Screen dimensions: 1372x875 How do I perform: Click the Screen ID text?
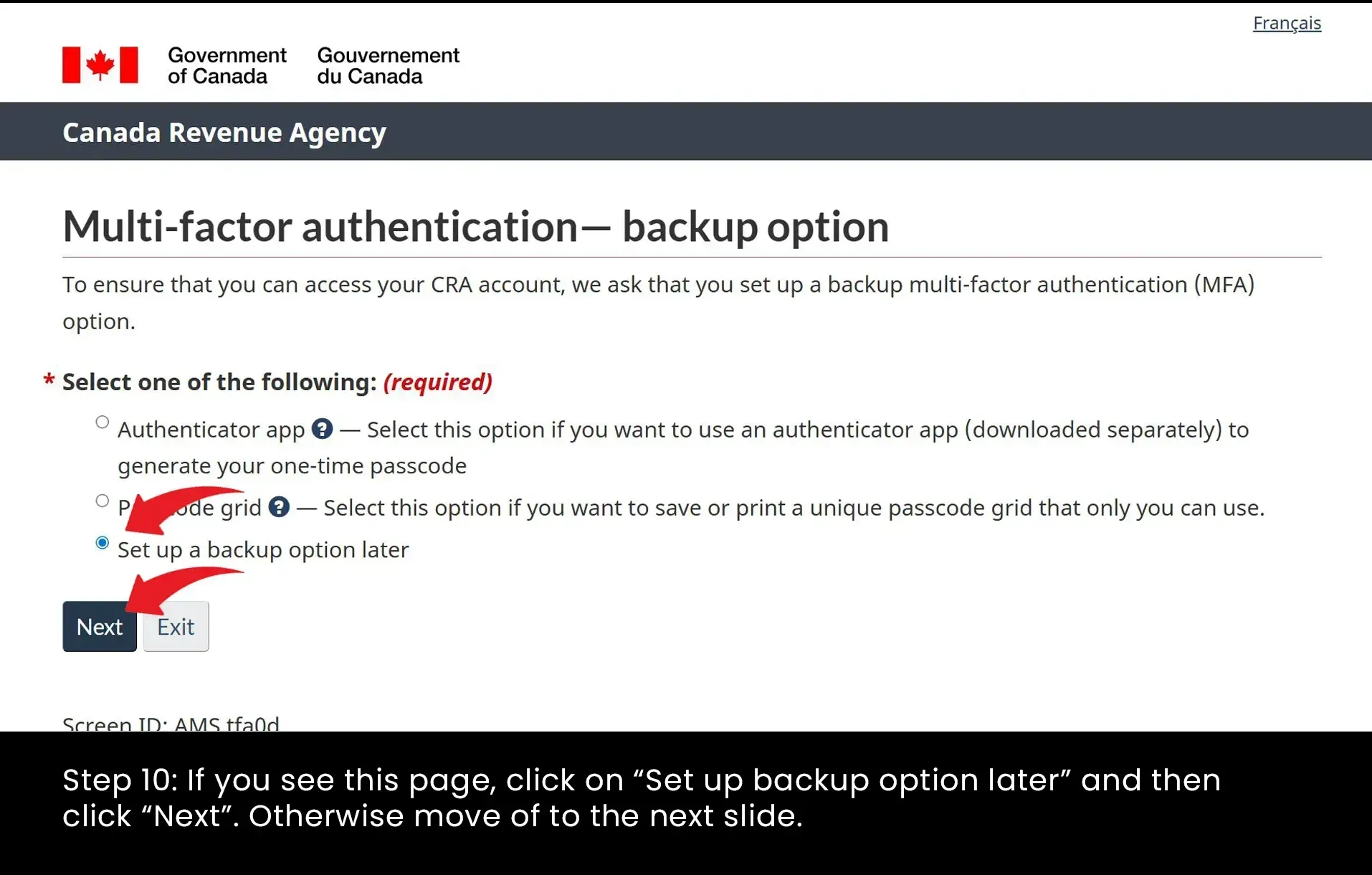point(171,722)
